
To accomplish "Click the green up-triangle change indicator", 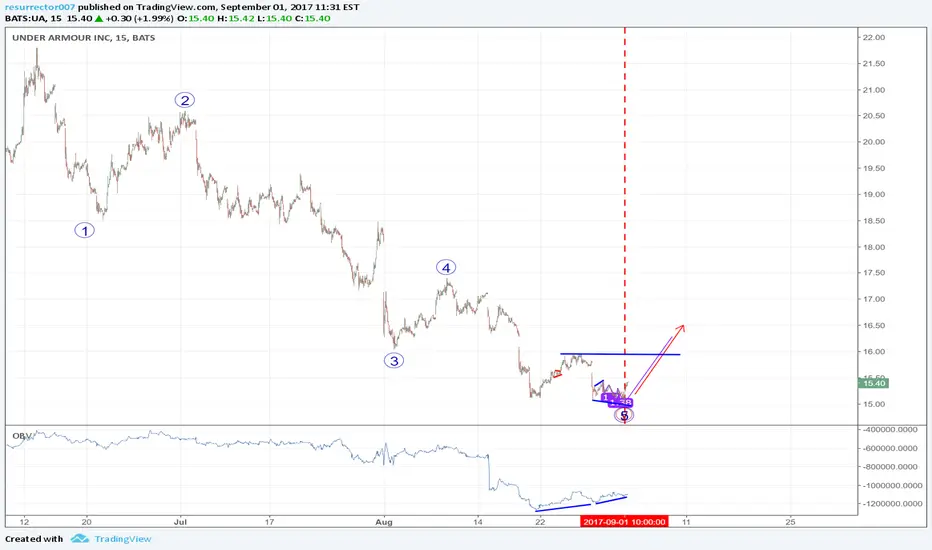I will (99, 18).
